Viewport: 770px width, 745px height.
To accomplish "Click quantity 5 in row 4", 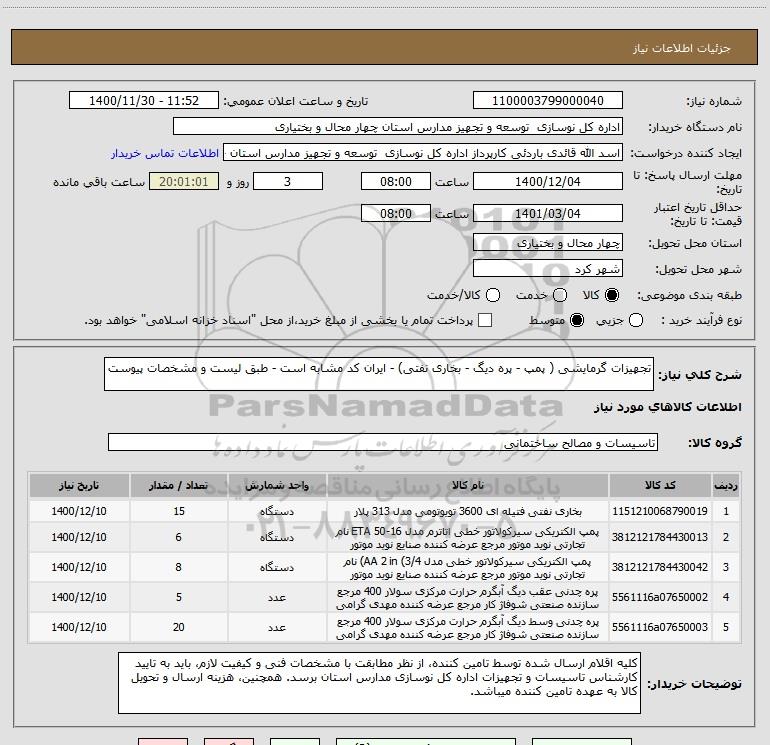I will [x=179, y=597].
